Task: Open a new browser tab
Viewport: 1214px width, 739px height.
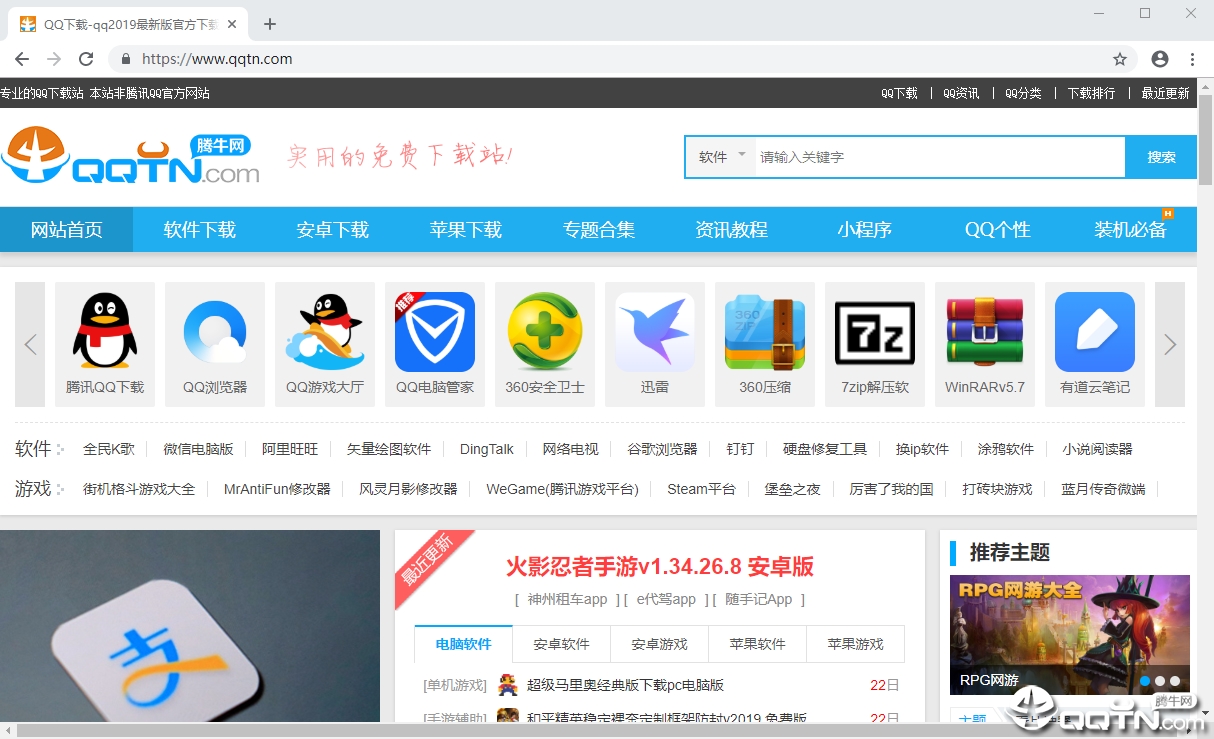Action: [270, 24]
